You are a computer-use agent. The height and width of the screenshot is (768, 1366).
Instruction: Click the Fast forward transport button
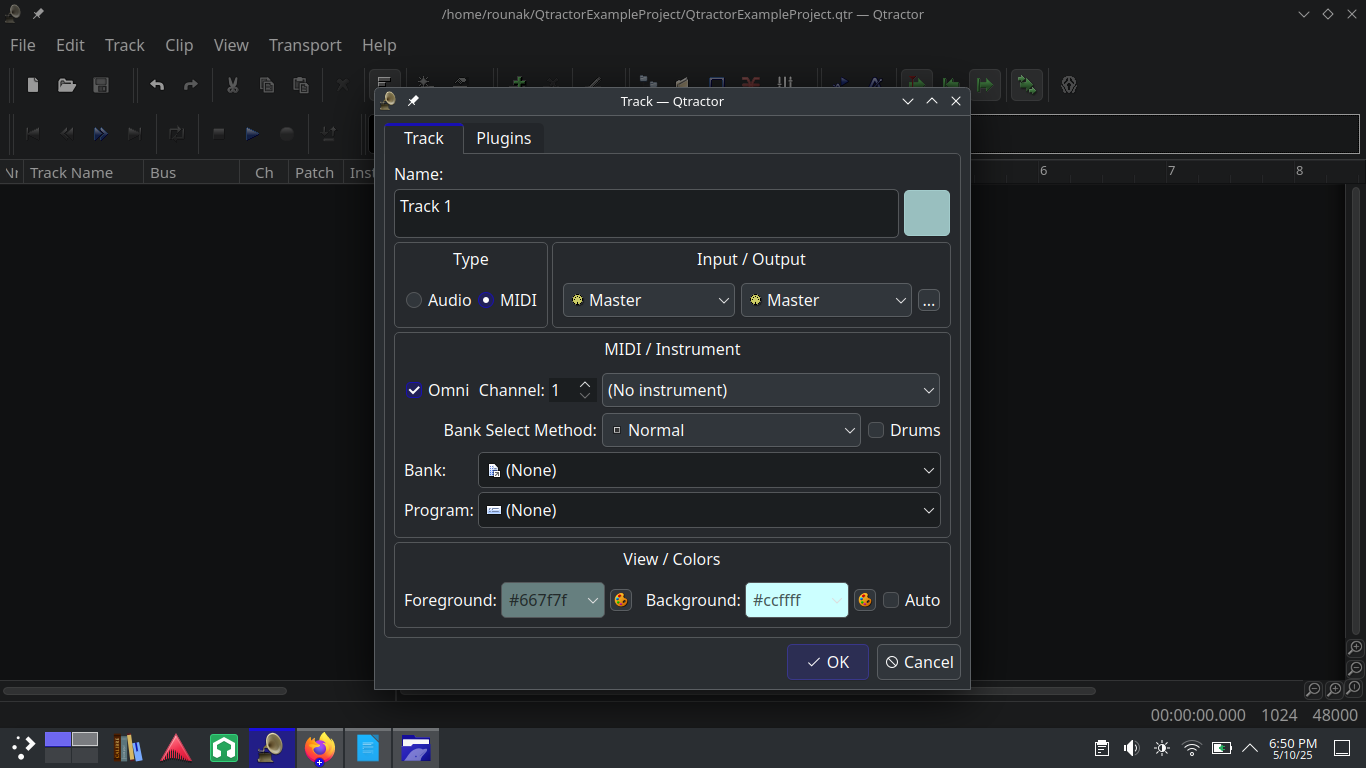click(x=101, y=133)
